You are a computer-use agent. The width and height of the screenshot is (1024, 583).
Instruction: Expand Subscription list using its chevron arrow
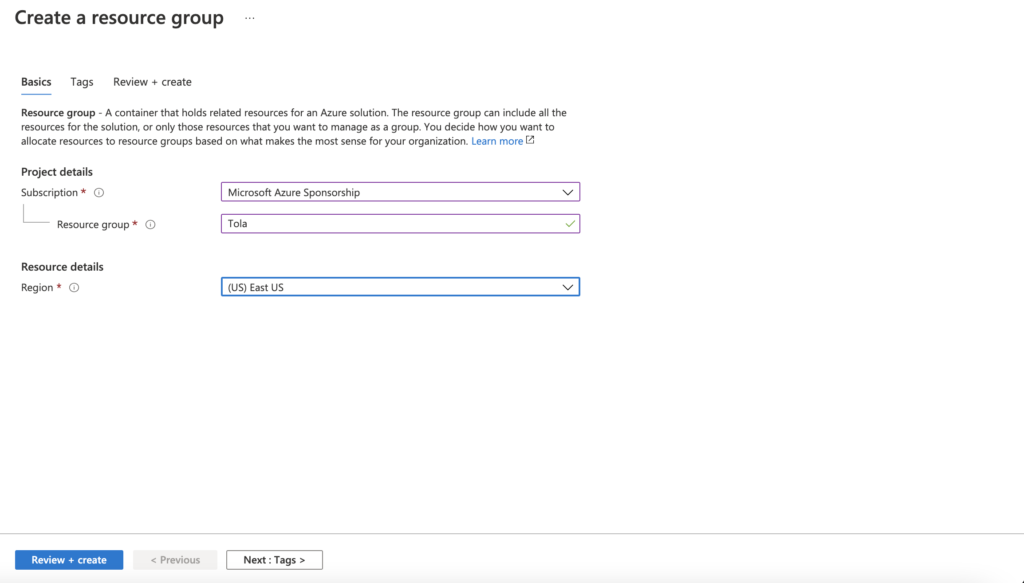568,193
